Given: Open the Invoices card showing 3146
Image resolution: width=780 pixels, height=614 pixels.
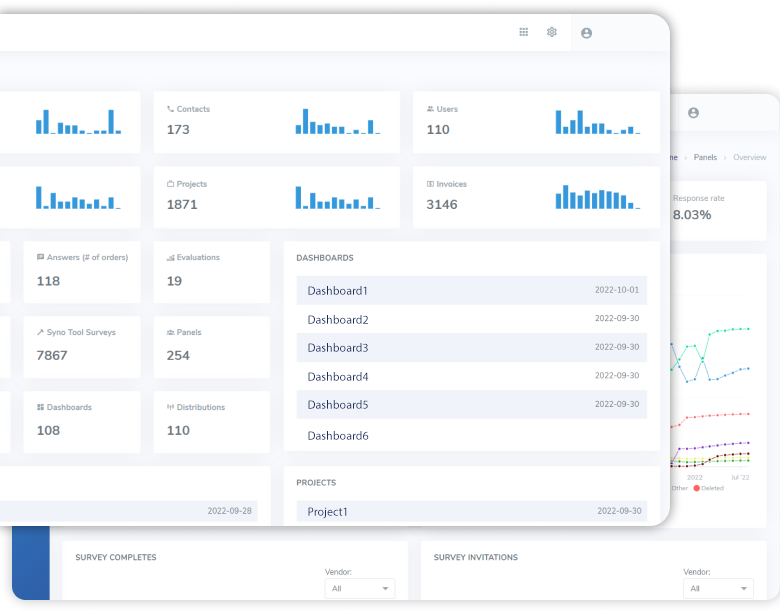Looking at the screenshot, I should [536, 197].
